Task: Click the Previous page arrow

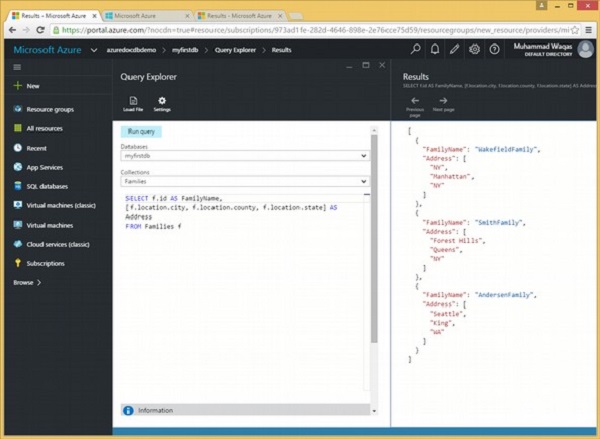Action: tap(415, 100)
